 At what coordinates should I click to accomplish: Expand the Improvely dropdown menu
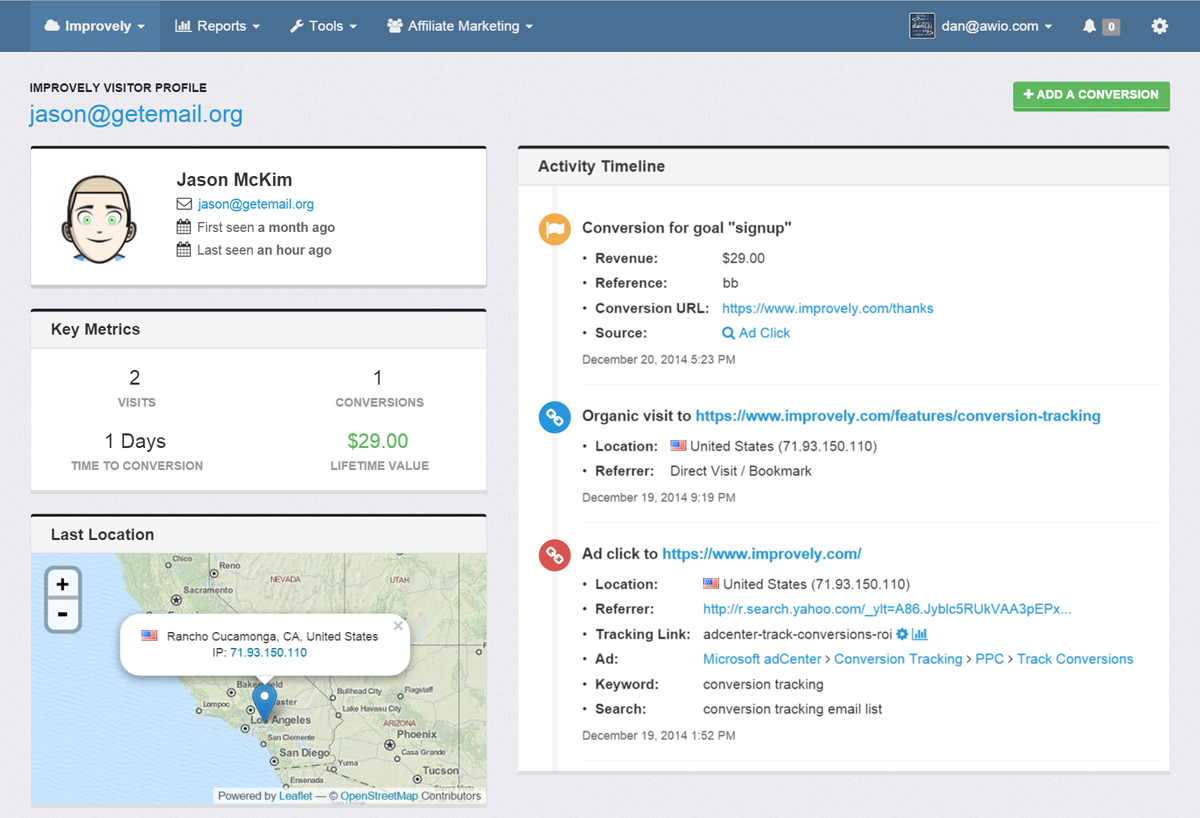point(95,26)
